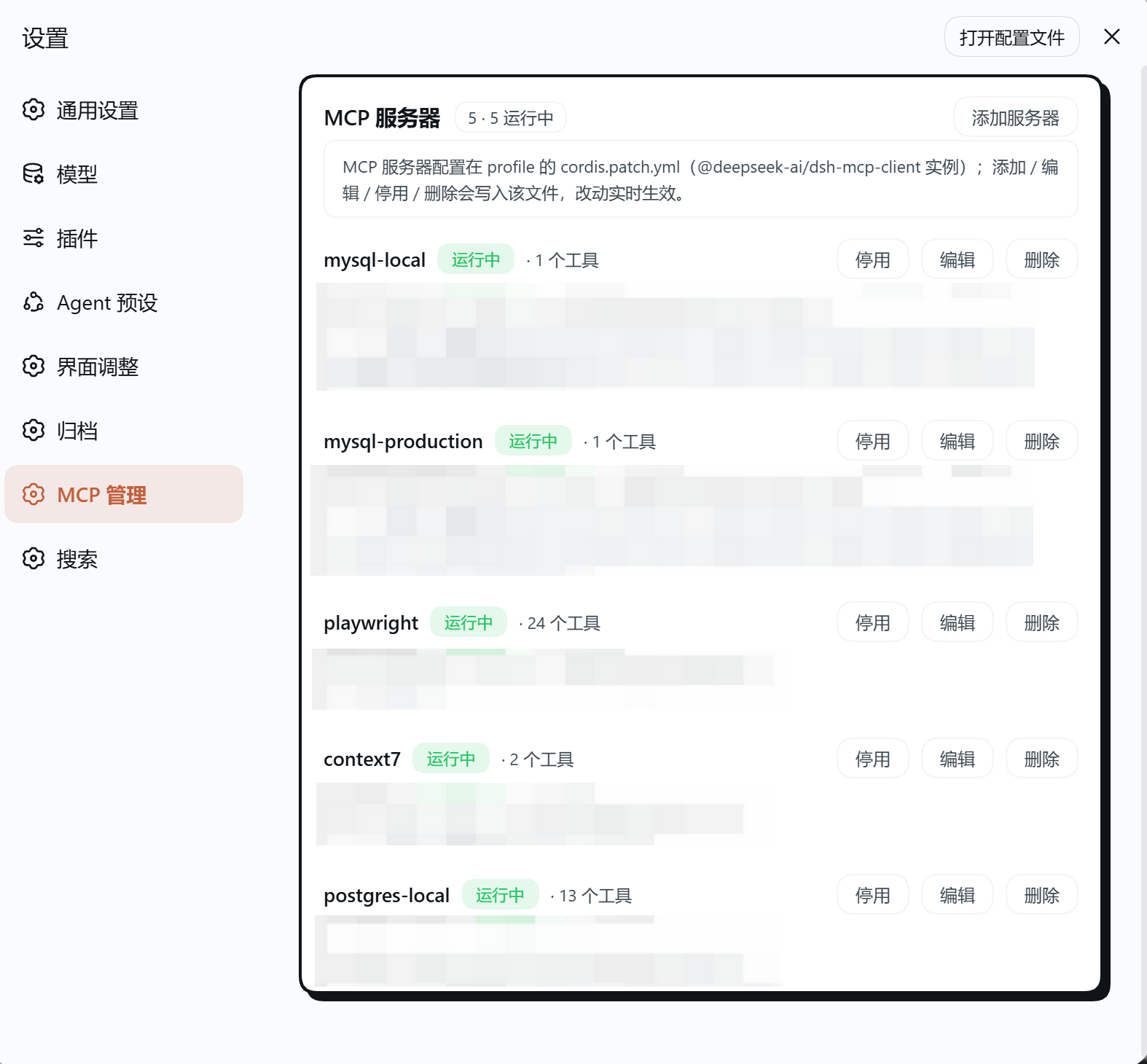The height and width of the screenshot is (1064, 1147).
Task: Disable postgres-local with 停用
Action: point(873,895)
